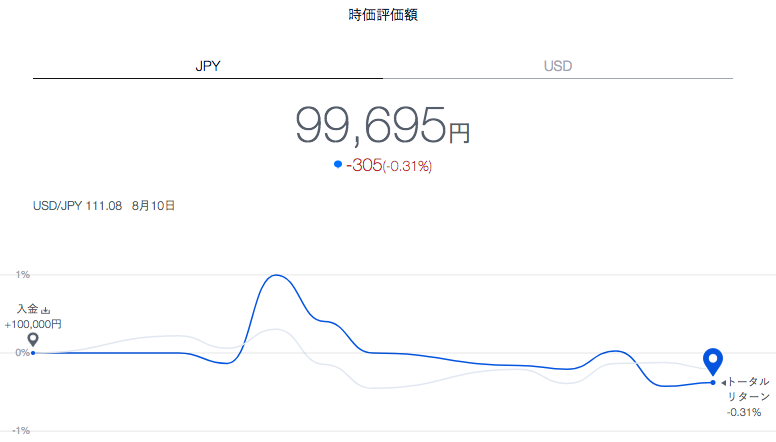Click the blue total return pin marker
The width and height of the screenshot is (776, 442).
pyautogui.click(x=713, y=362)
